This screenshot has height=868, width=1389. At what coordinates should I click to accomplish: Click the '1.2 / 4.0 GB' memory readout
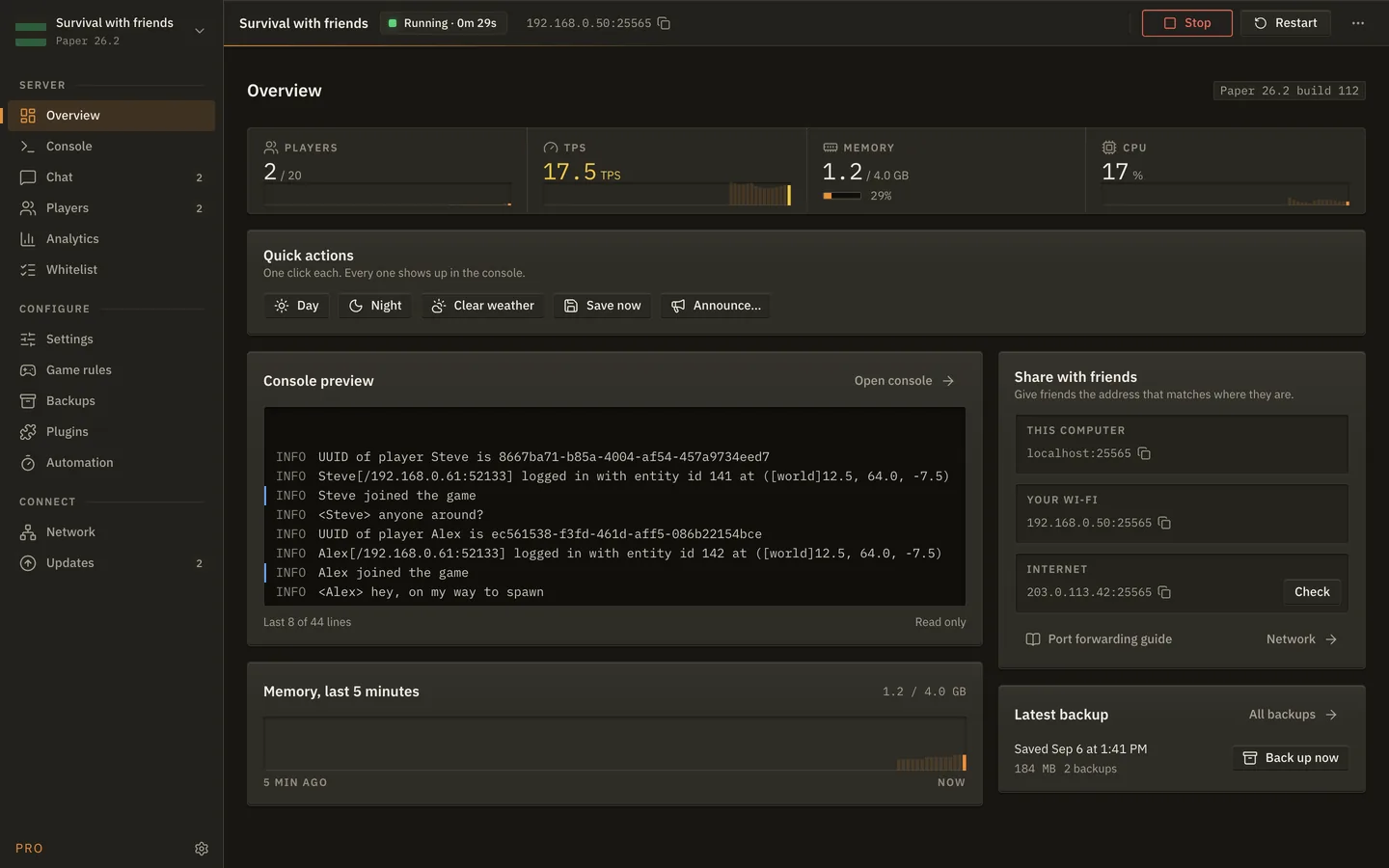pos(923,692)
